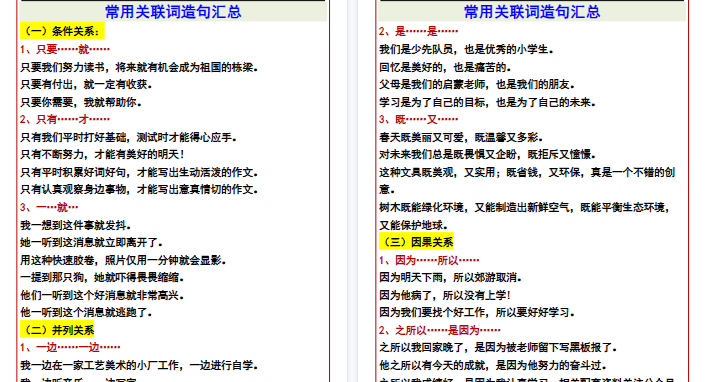Select the sentence starting '一提到那只狗'

(102, 277)
